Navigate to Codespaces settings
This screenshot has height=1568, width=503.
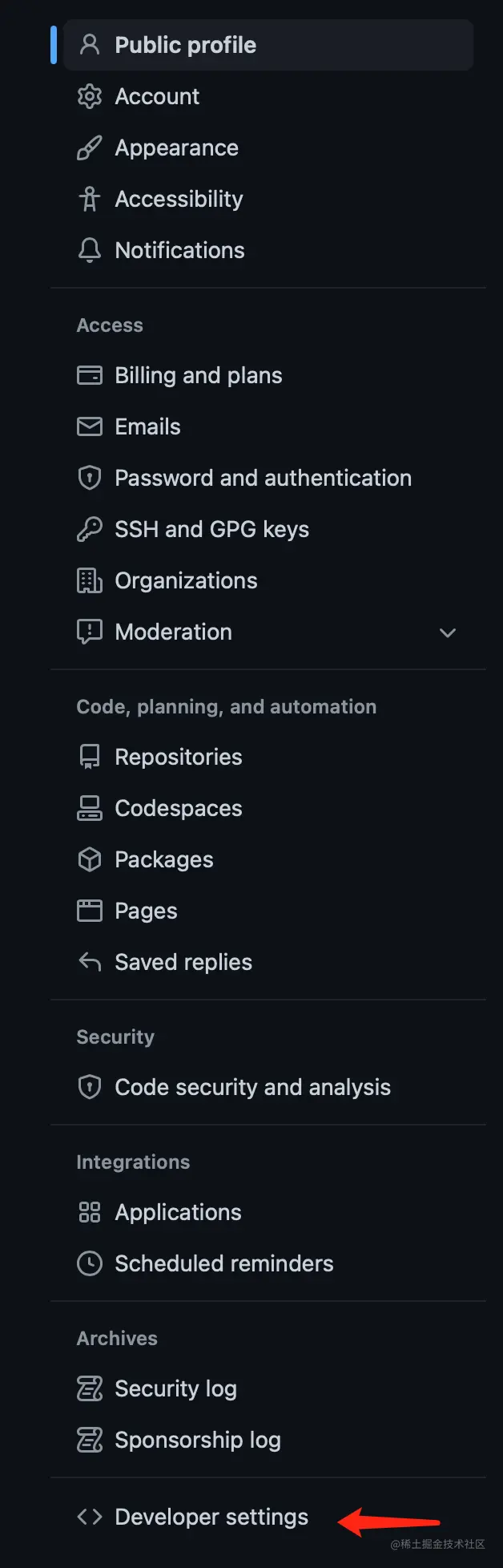(178, 808)
